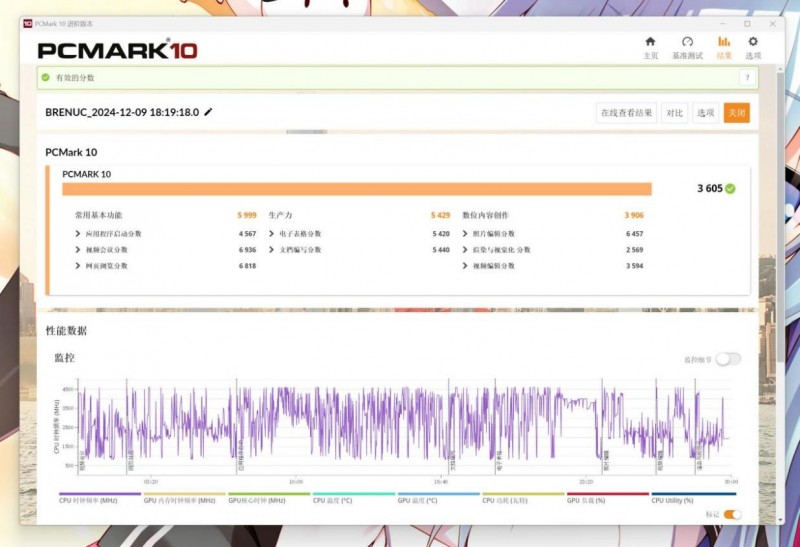Click the orange PCMARK 10 score bar

pyautogui.click(x=357, y=189)
